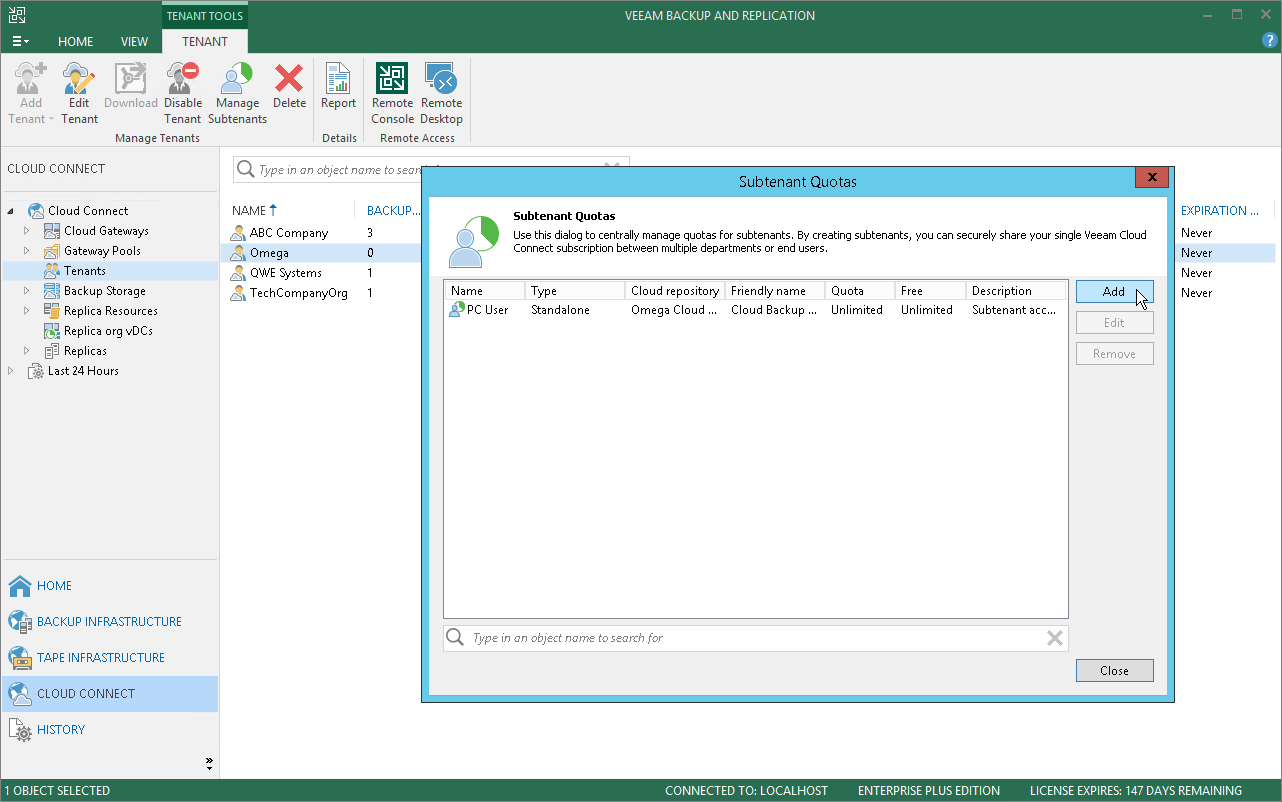The width and height of the screenshot is (1282, 802).
Task: Close the Subtenant Quotas dialog with Close button
Action: [x=1114, y=671]
